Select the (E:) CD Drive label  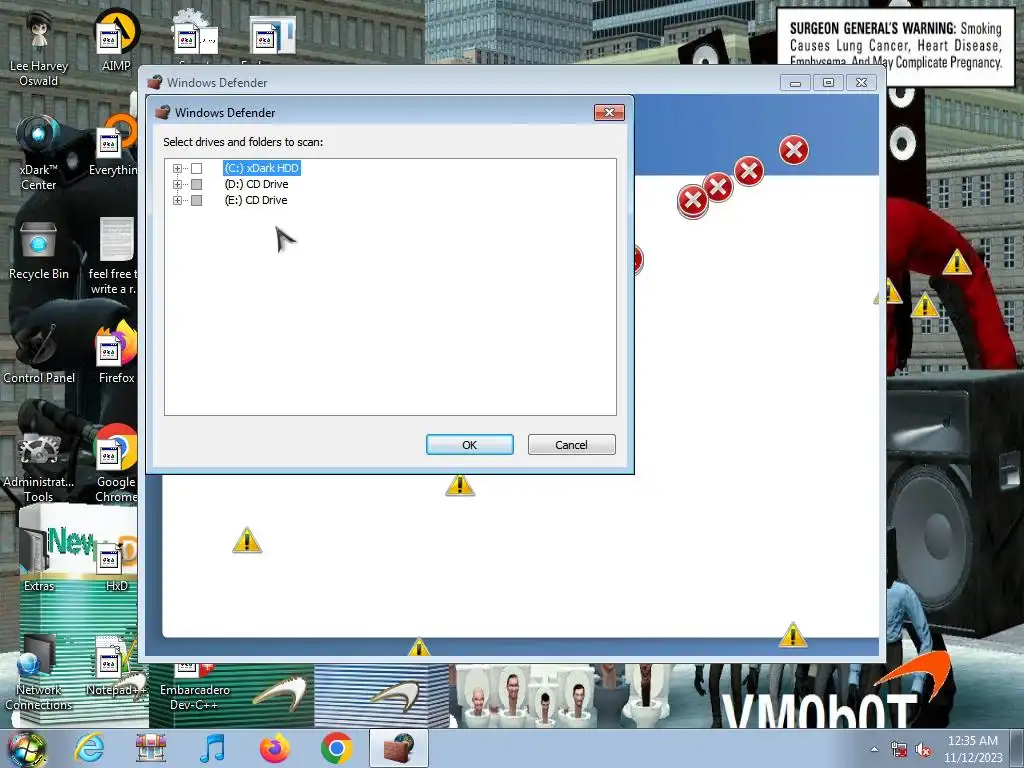256,200
